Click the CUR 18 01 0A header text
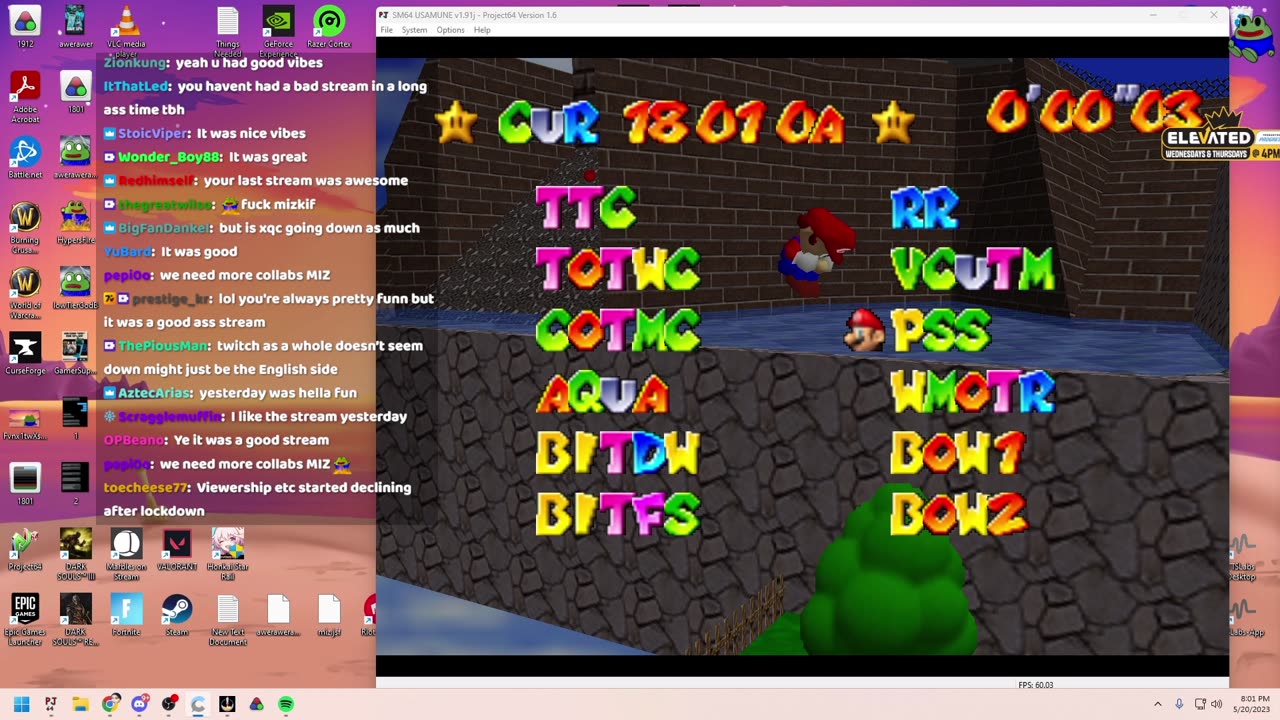This screenshot has height=720, width=1280. click(x=670, y=123)
